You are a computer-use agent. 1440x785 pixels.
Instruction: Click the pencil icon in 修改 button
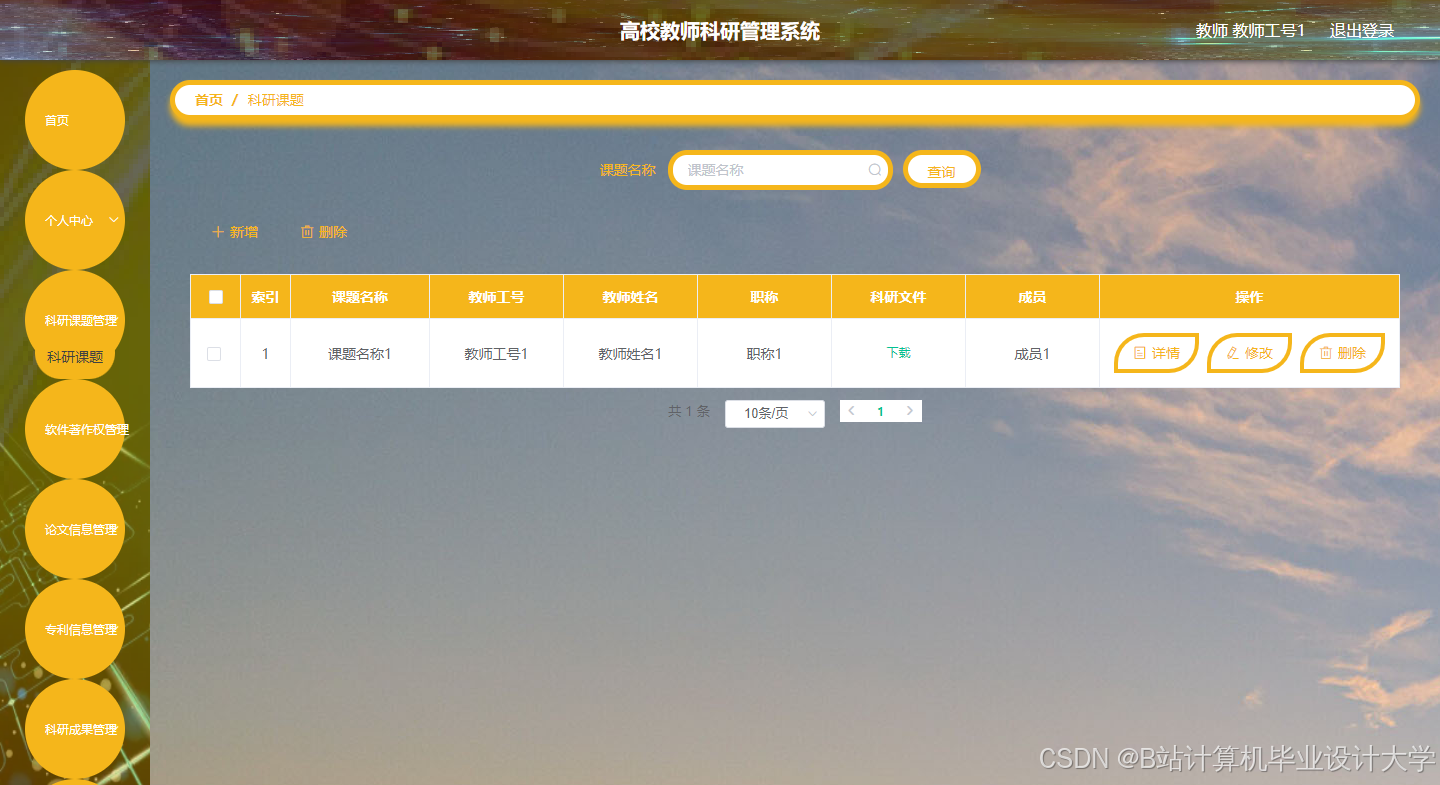(1232, 353)
